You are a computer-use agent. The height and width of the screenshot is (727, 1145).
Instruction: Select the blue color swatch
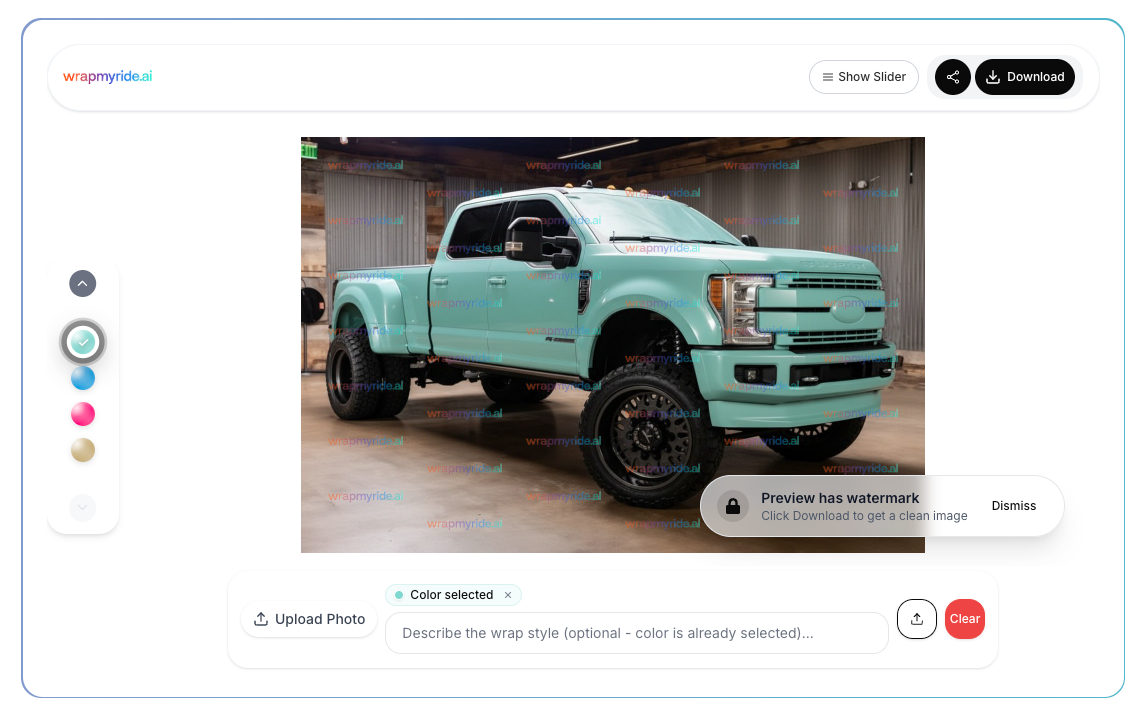pyautogui.click(x=83, y=378)
